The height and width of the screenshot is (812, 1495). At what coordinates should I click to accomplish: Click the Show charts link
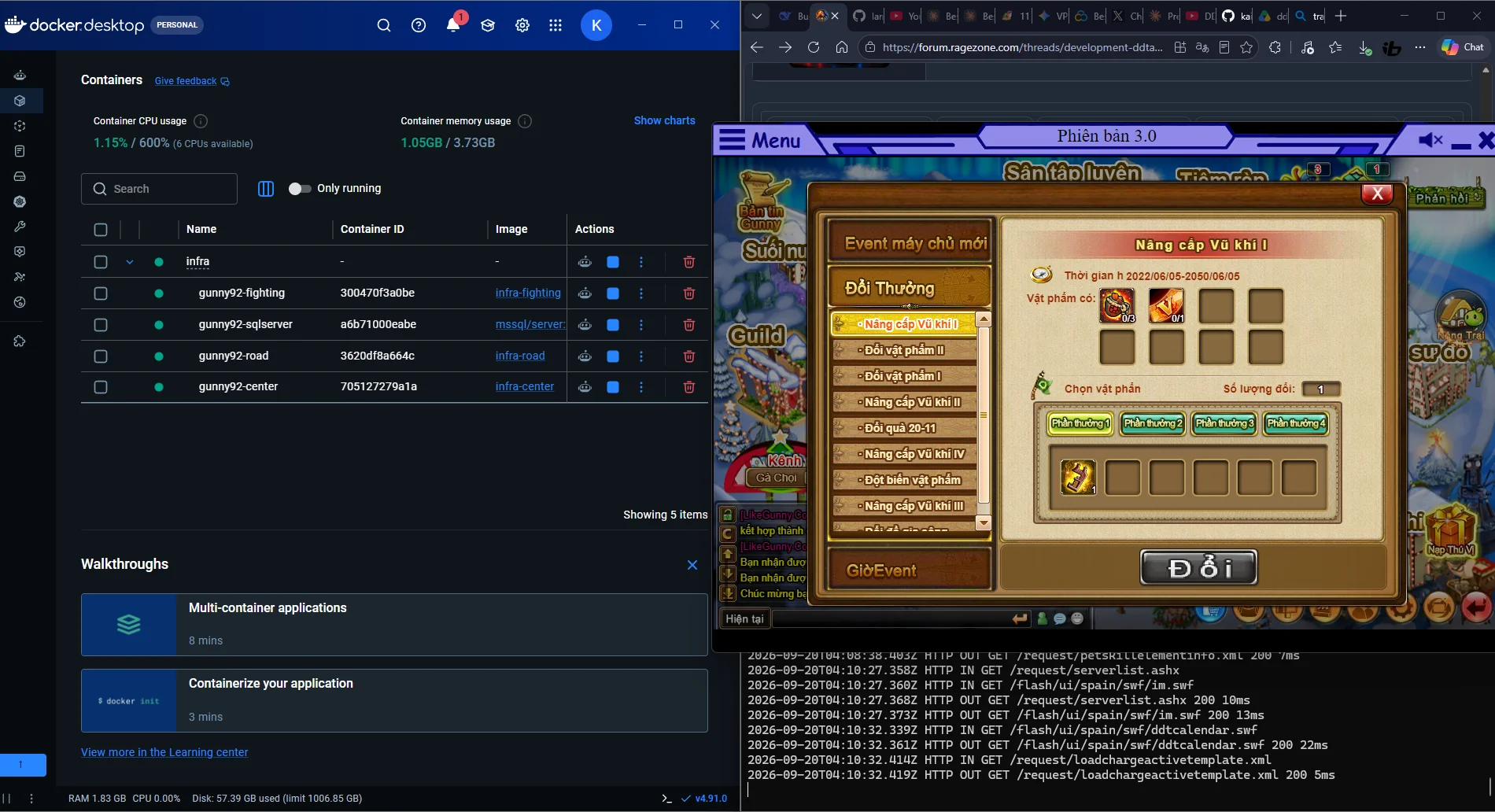coord(664,120)
